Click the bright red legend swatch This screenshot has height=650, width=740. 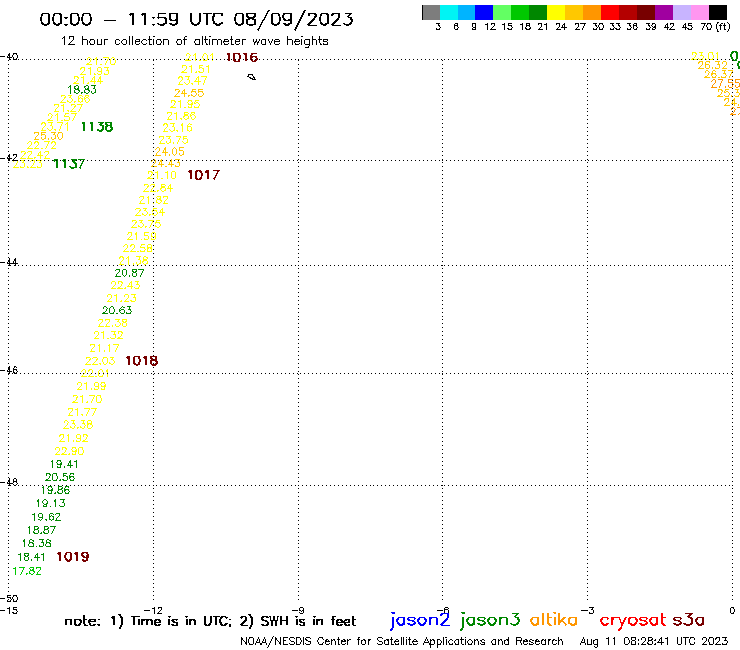tap(610, 12)
